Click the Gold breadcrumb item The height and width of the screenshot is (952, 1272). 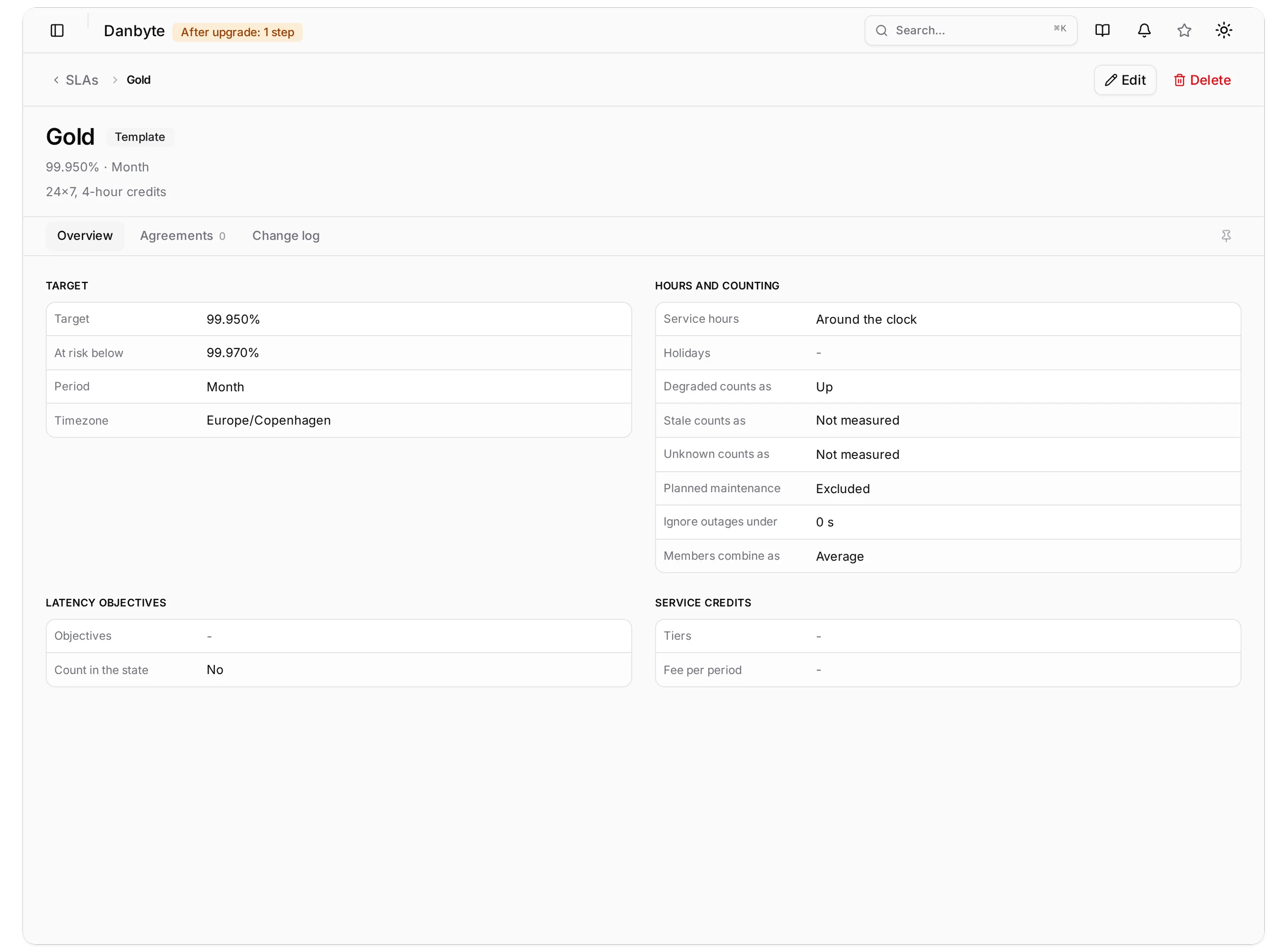(x=138, y=80)
